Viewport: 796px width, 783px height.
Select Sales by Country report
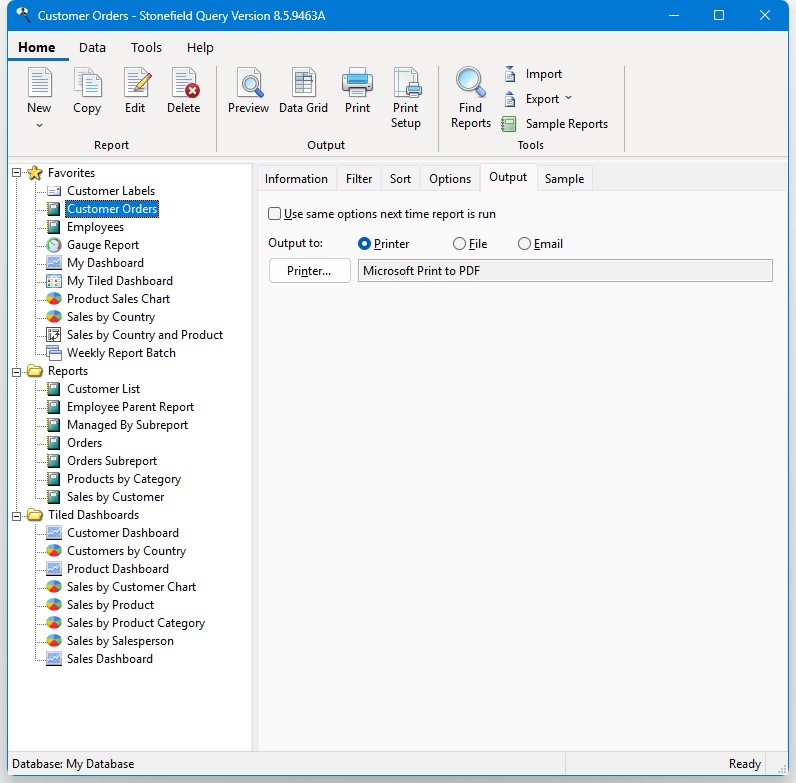(x=110, y=317)
